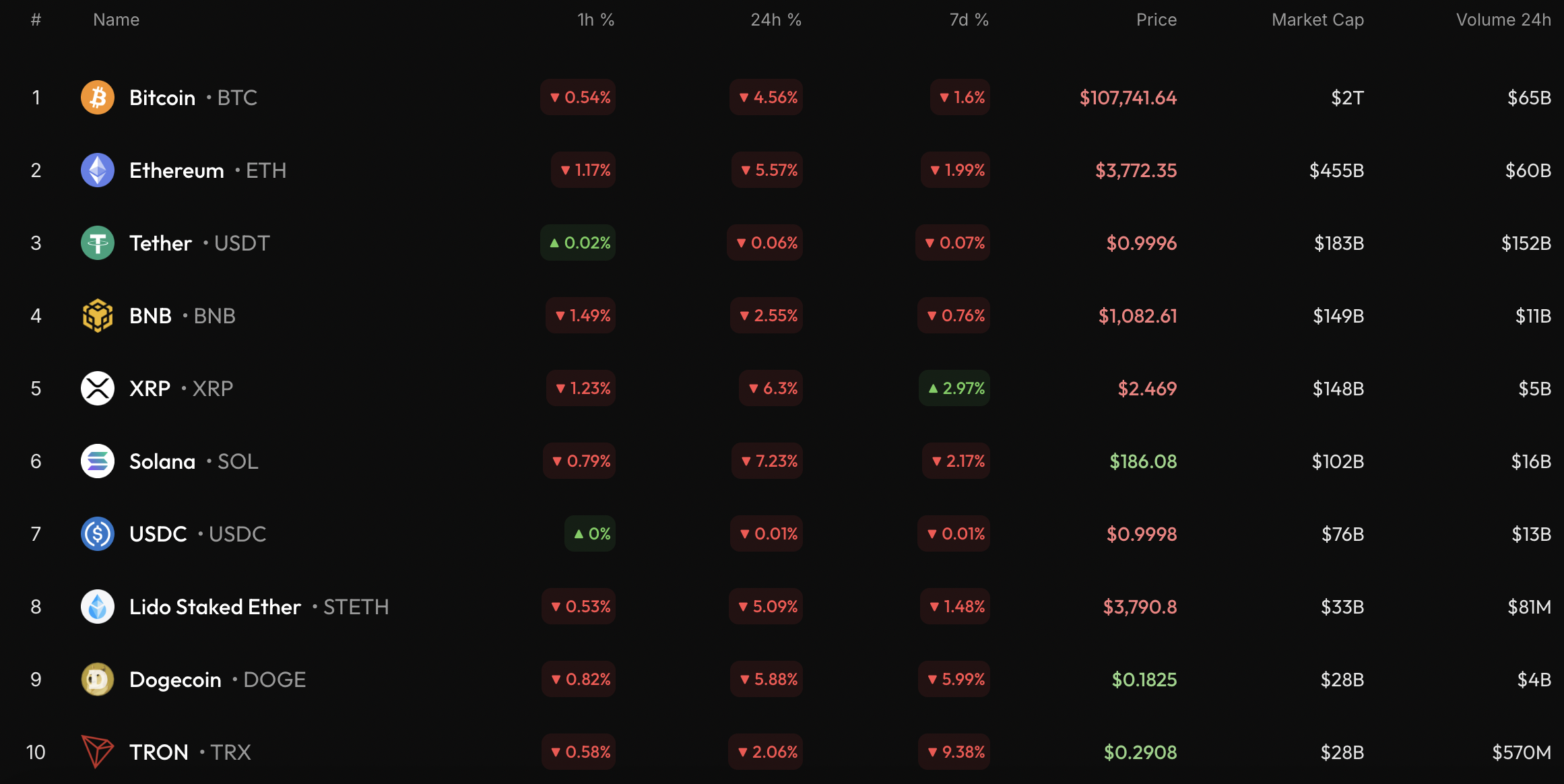Click the XRP logo icon
Screen dimensions: 1564x784
tap(98, 388)
